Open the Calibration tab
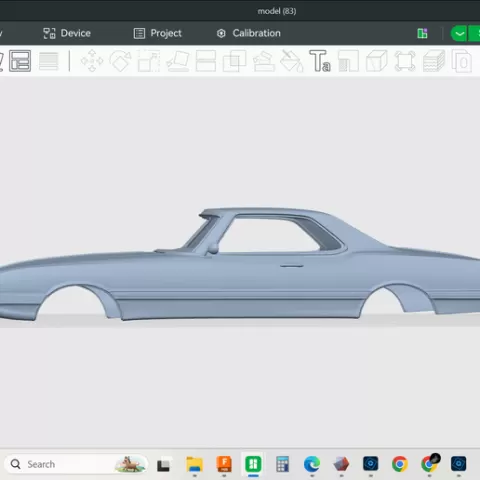 (x=248, y=33)
